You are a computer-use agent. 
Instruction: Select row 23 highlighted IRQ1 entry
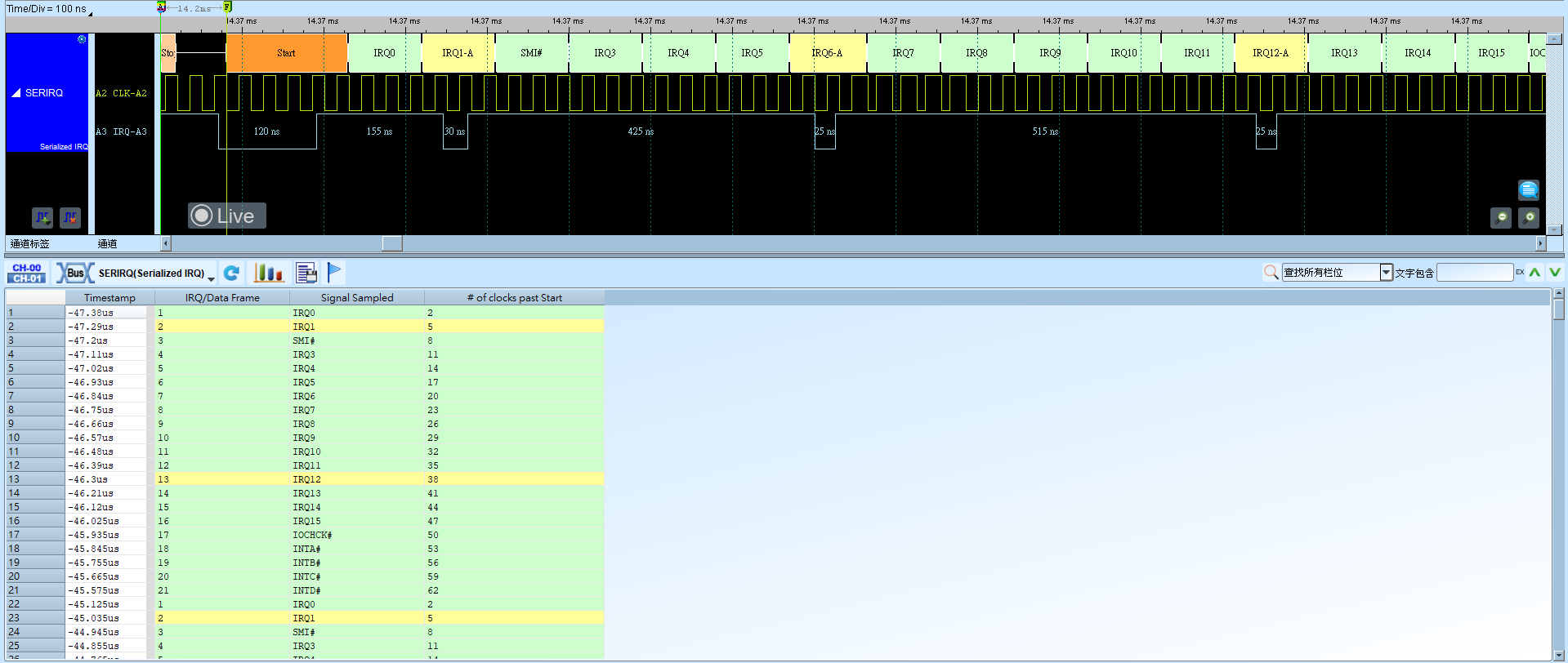click(x=379, y=618)
